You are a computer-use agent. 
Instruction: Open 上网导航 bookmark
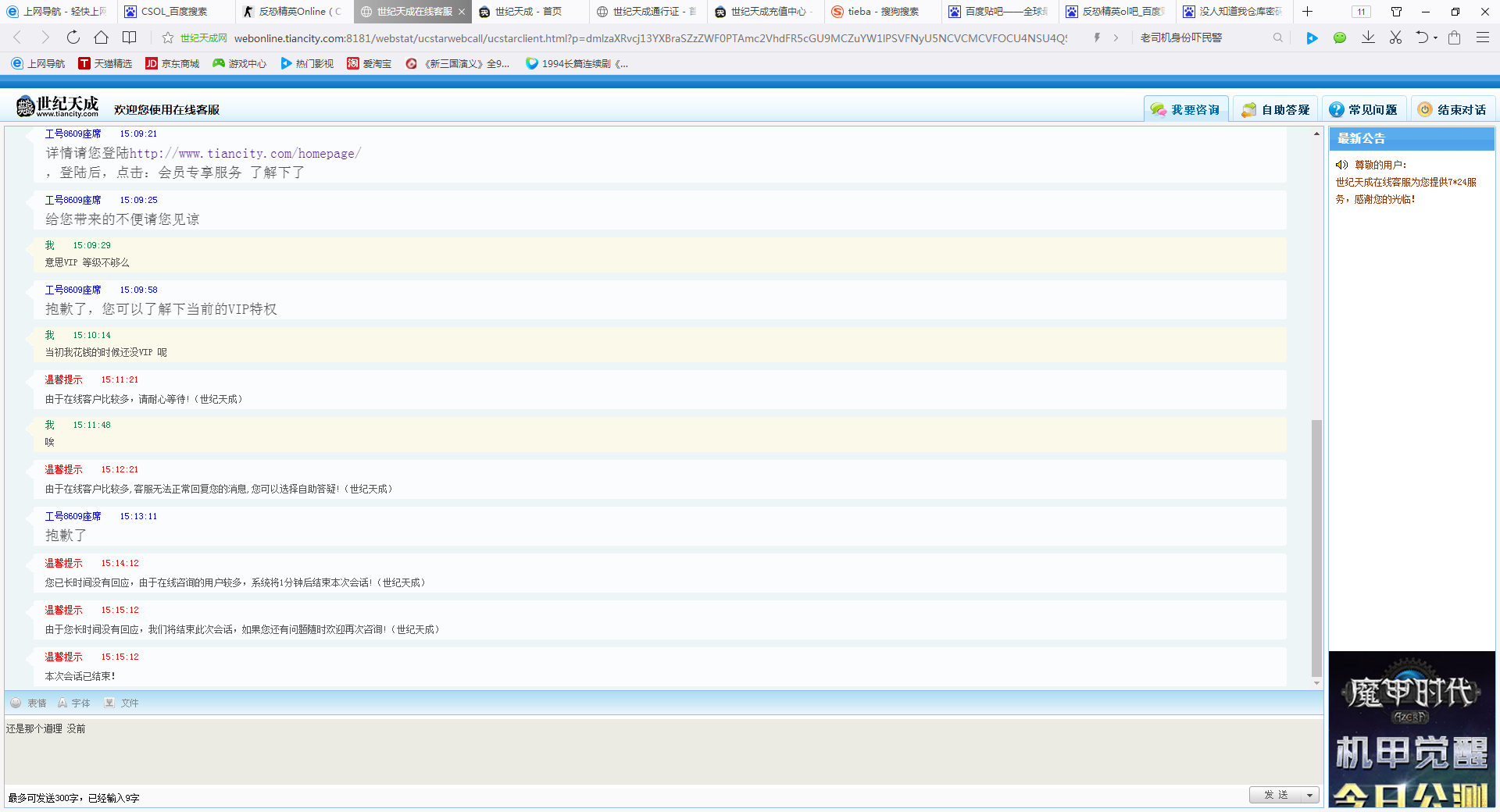(37, 63)
